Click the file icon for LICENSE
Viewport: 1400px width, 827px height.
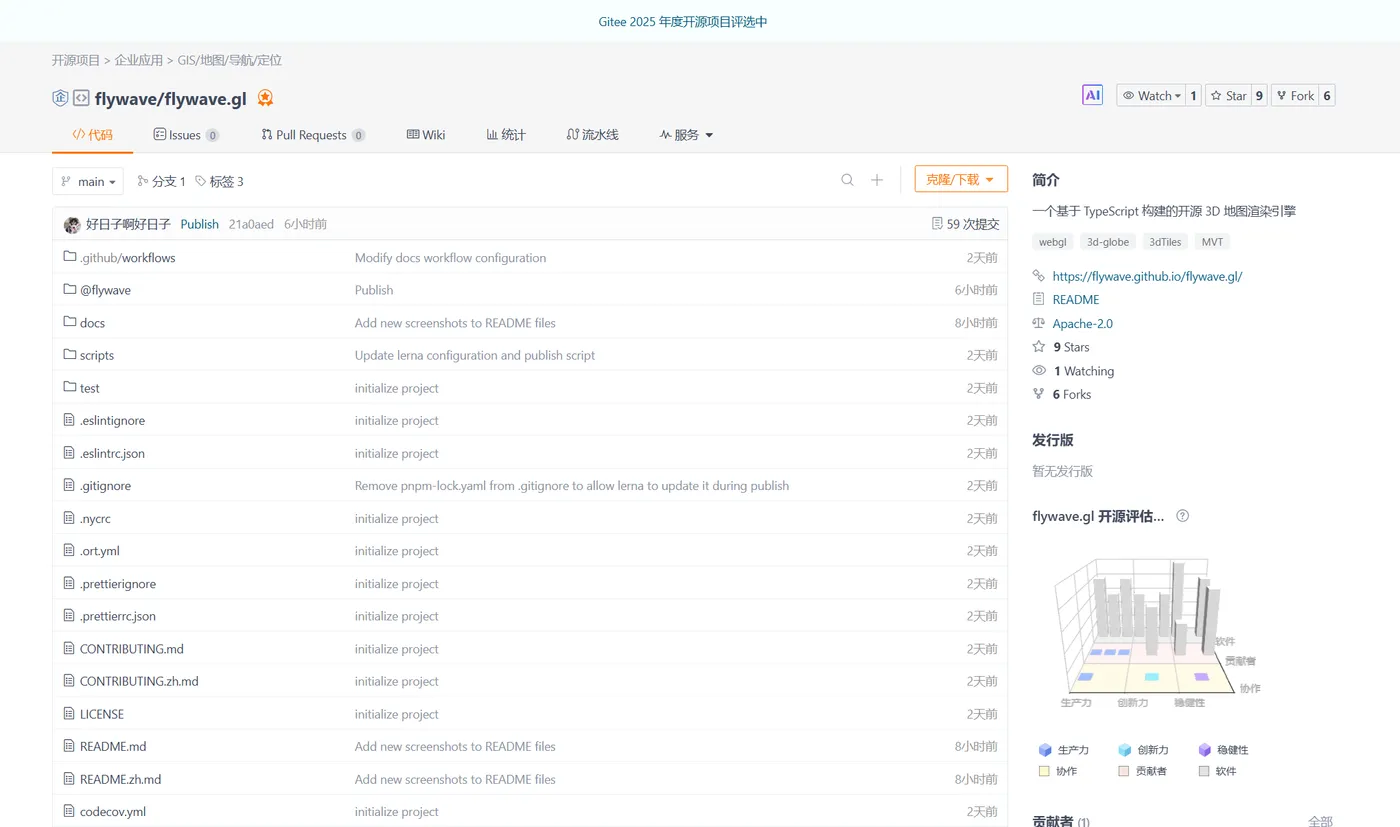point(70,714)
